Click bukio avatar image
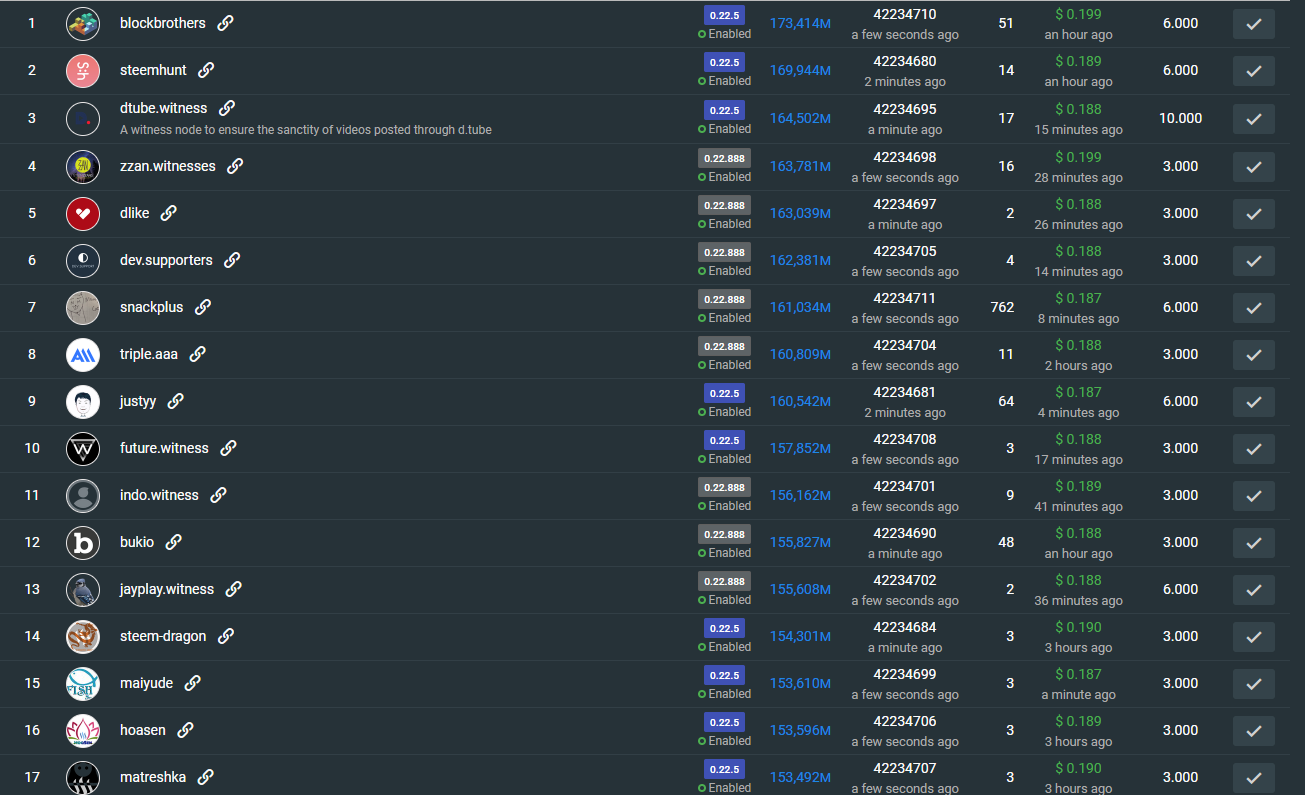 click(83, 543)
